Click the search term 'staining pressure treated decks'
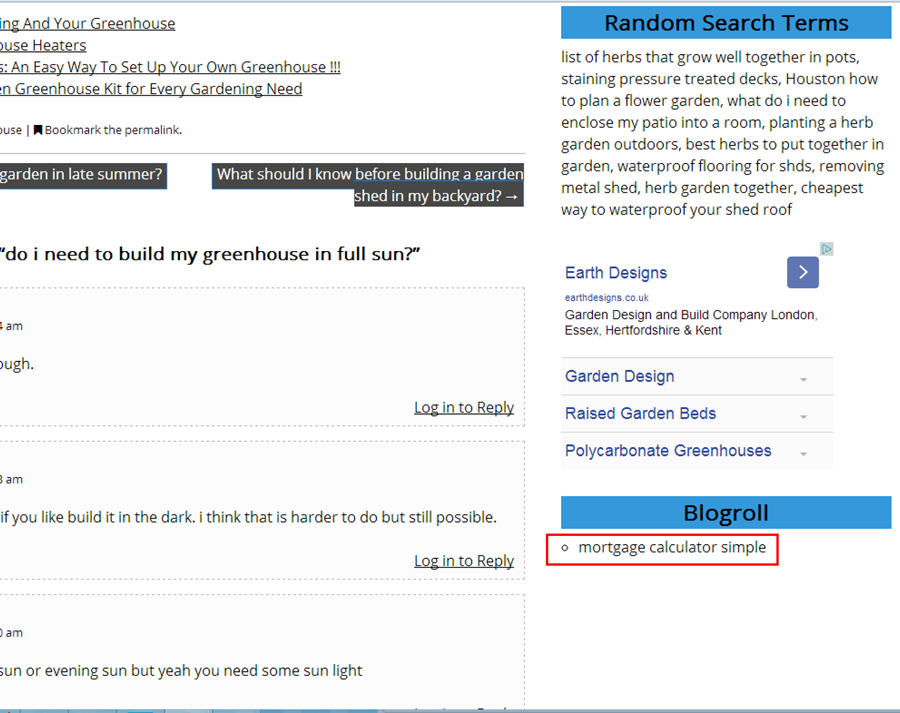The width and height of the screenshot is (900, 713). click(x=669, y=79)
